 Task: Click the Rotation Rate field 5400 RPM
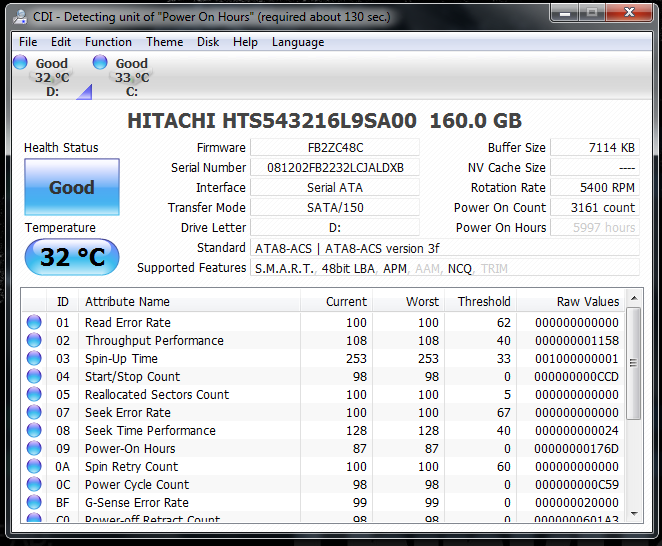click(595, 187)
